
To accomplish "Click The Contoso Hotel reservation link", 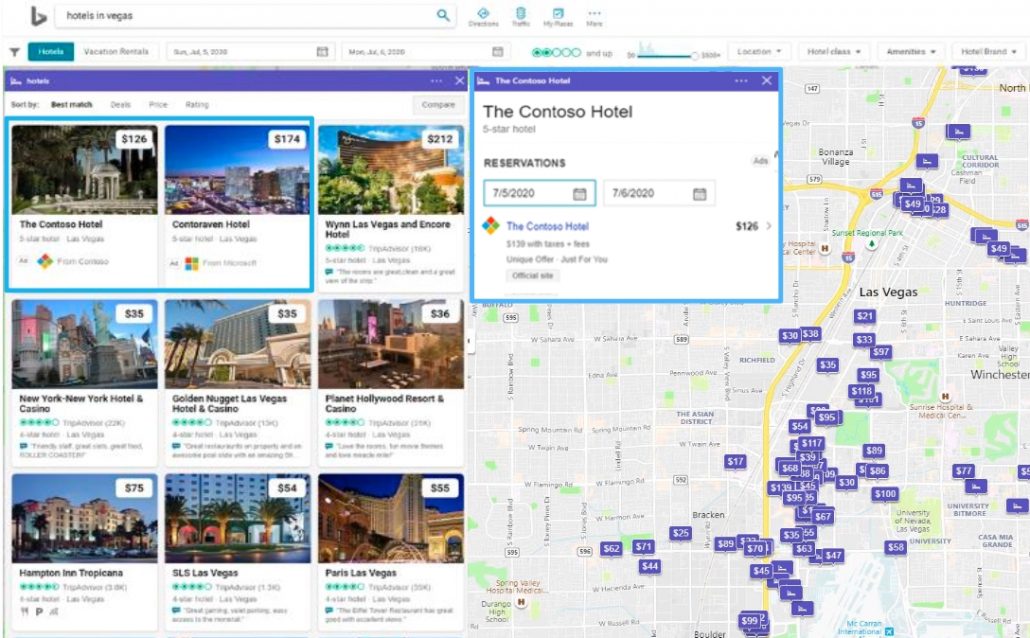I will (x=547, y=226).
